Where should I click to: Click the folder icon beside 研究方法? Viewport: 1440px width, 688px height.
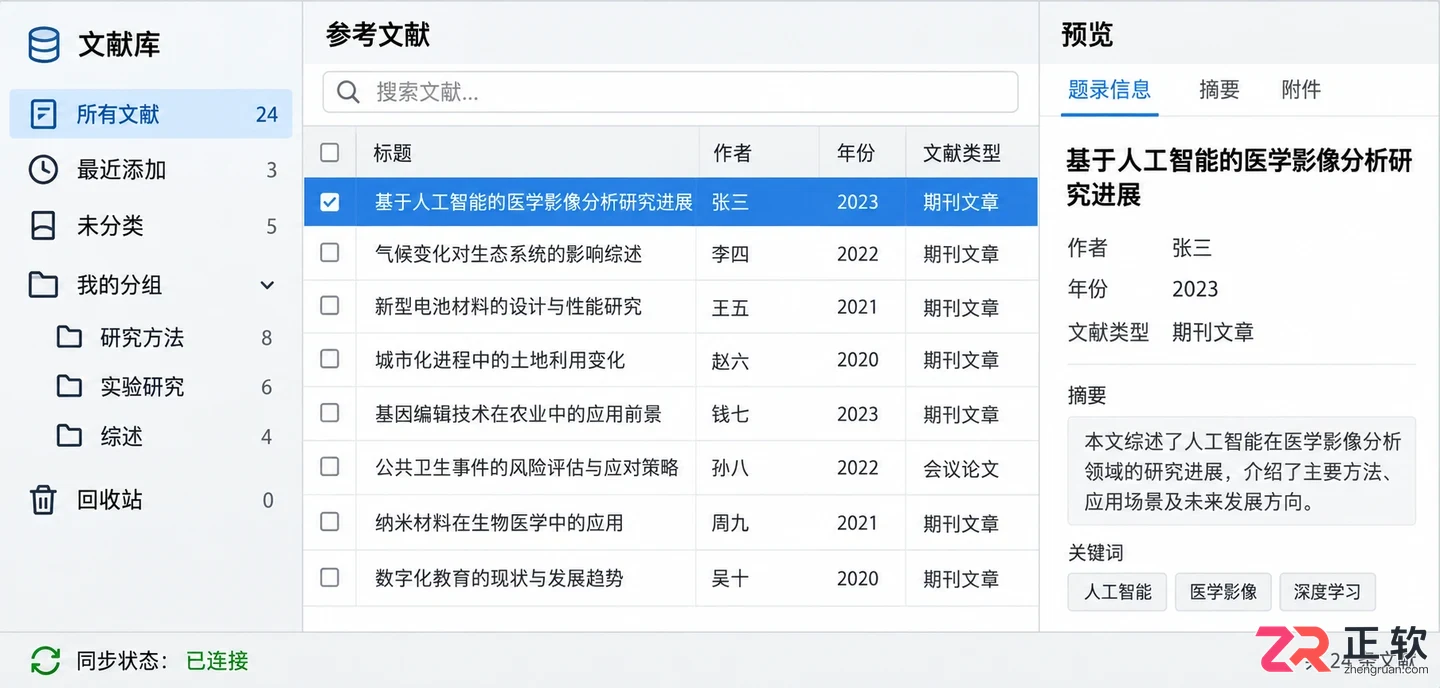[x=69, y=337]
